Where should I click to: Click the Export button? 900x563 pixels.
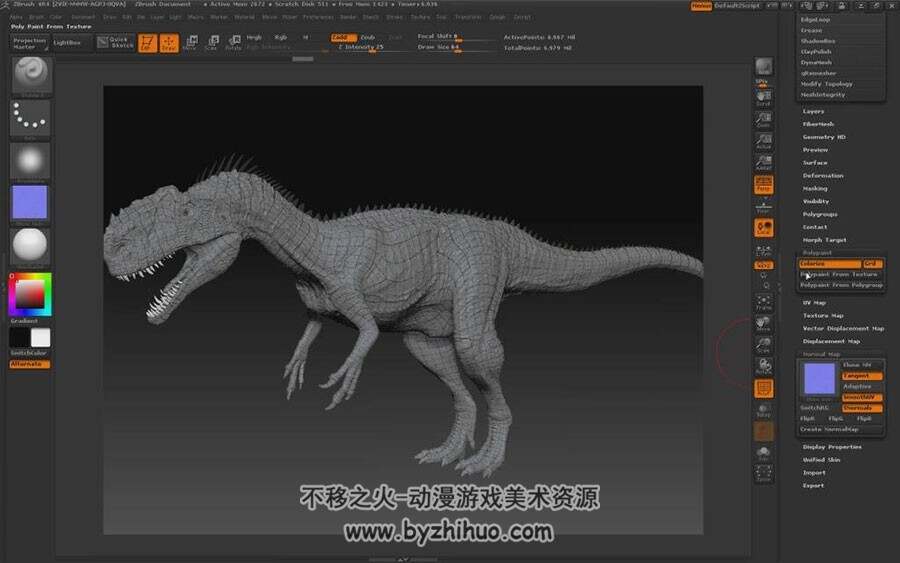(x=813, y=486)
